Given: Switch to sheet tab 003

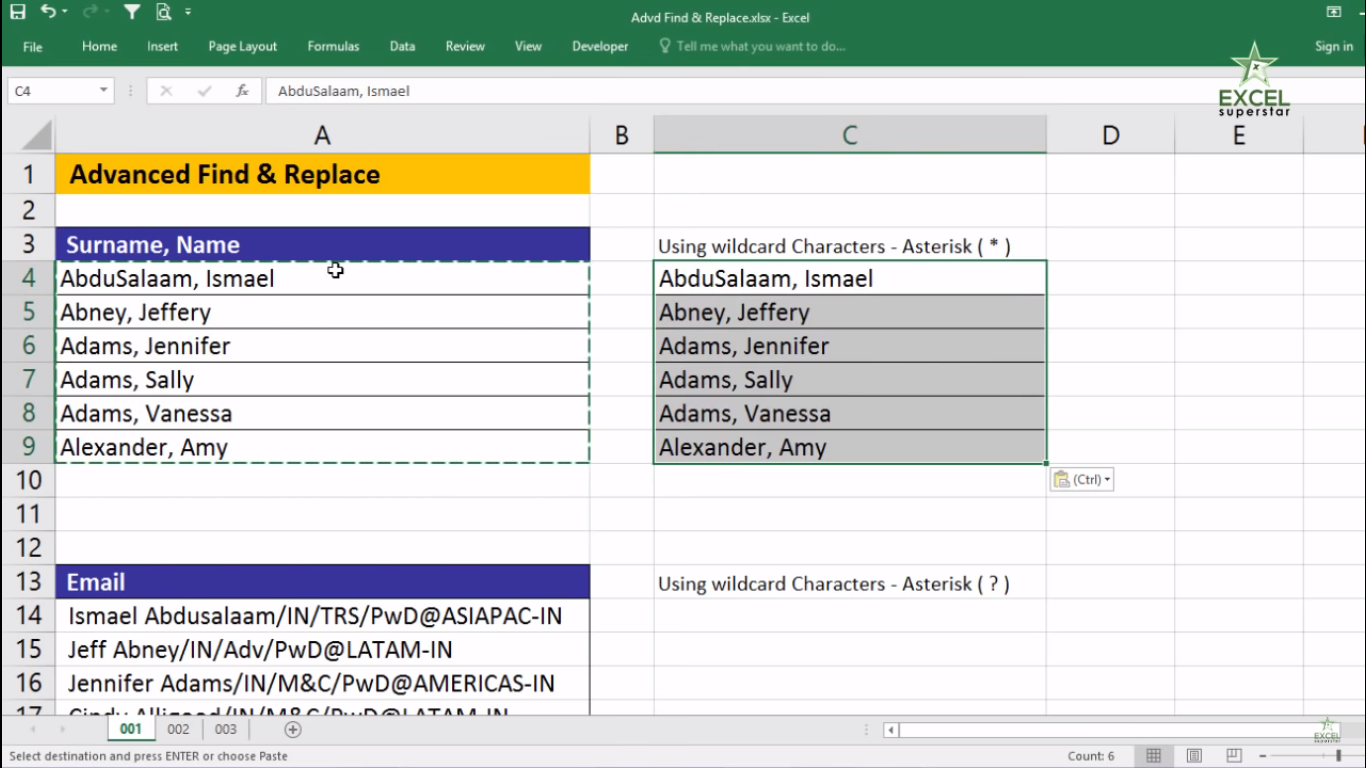Looking at the screenshot, I should coord(226,729).
